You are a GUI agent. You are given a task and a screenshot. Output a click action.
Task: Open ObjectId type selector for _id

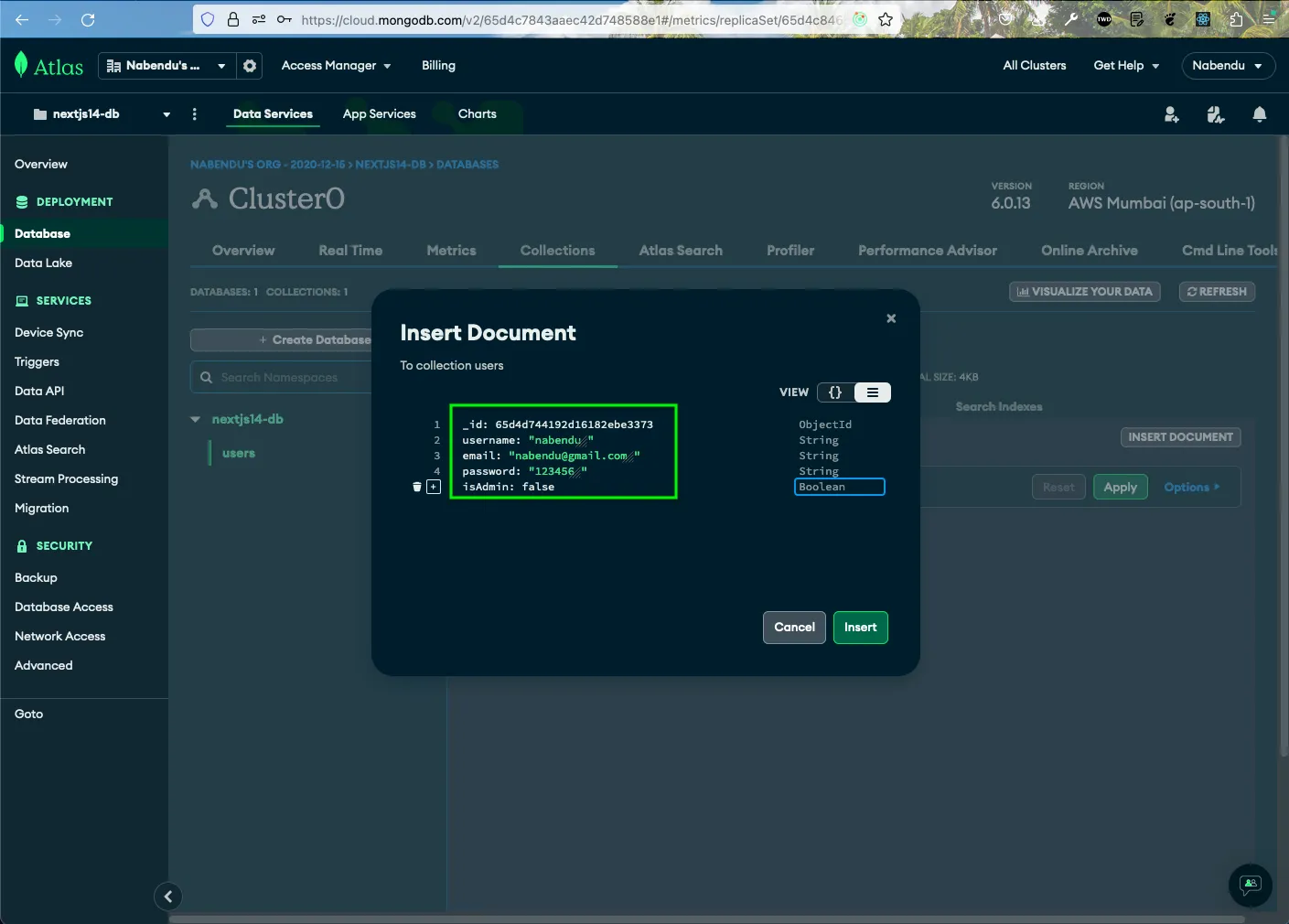[825, 424]
